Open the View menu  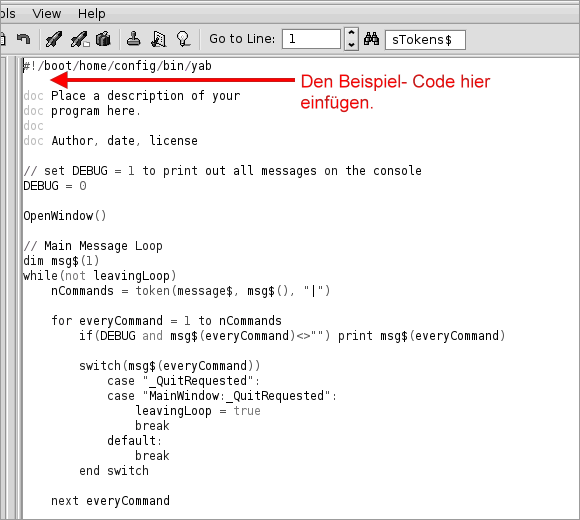click(x=47, y=14)
